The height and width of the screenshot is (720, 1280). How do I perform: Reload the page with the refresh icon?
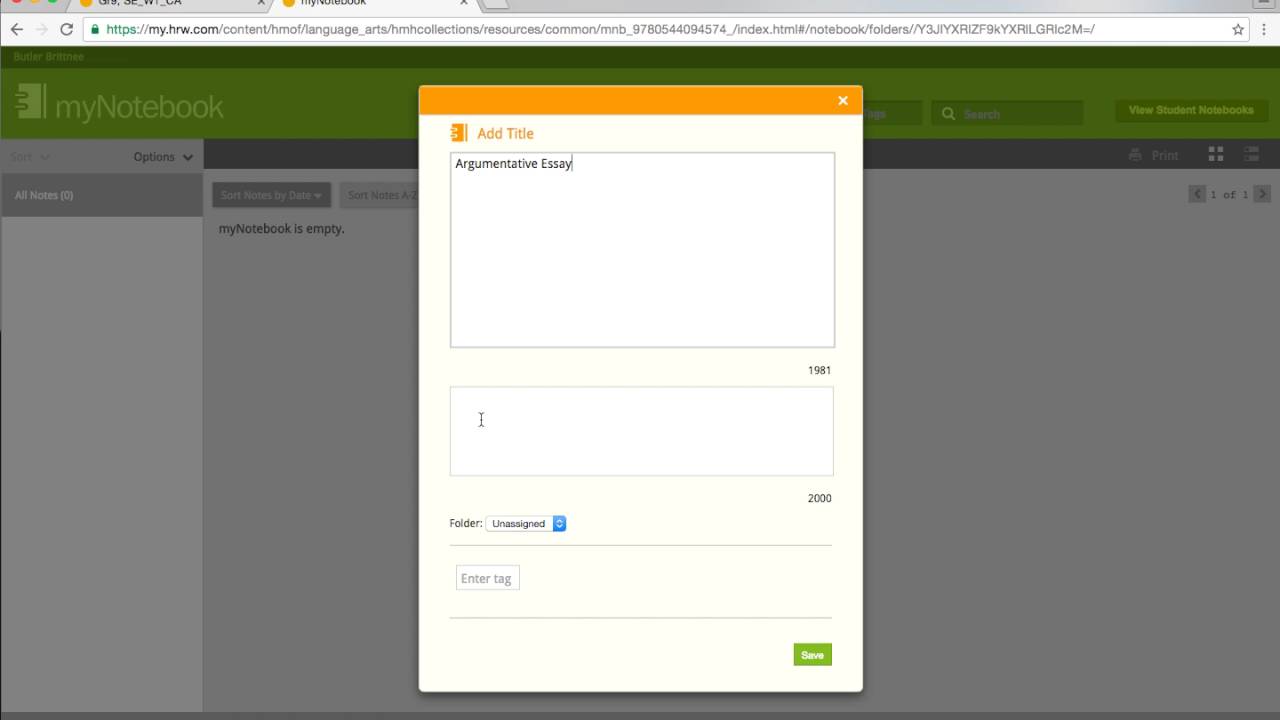66,29
